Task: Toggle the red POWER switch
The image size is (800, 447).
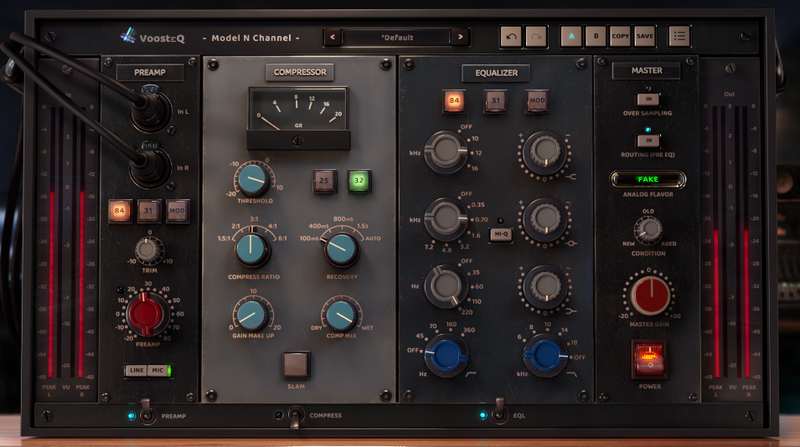Action: tap(649, 359)
